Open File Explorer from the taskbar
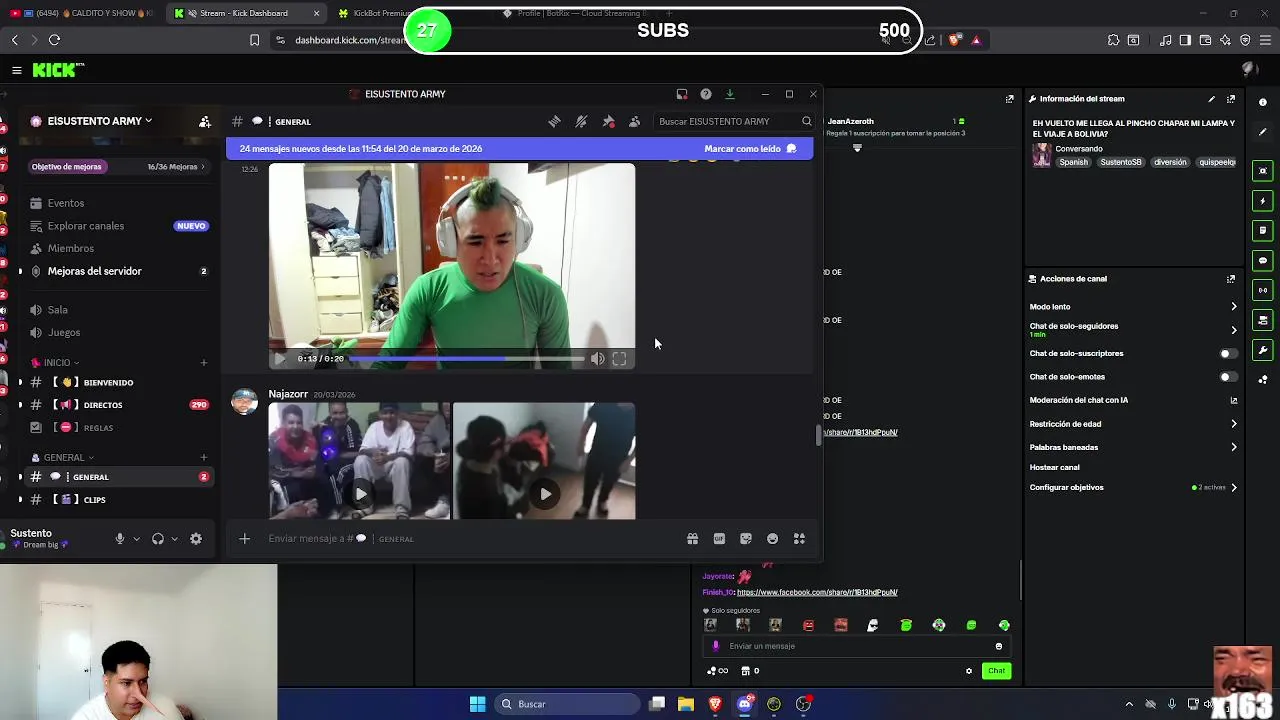Image resolution: width=1280 pixels, height=720 pixels. tap(686, 704)
